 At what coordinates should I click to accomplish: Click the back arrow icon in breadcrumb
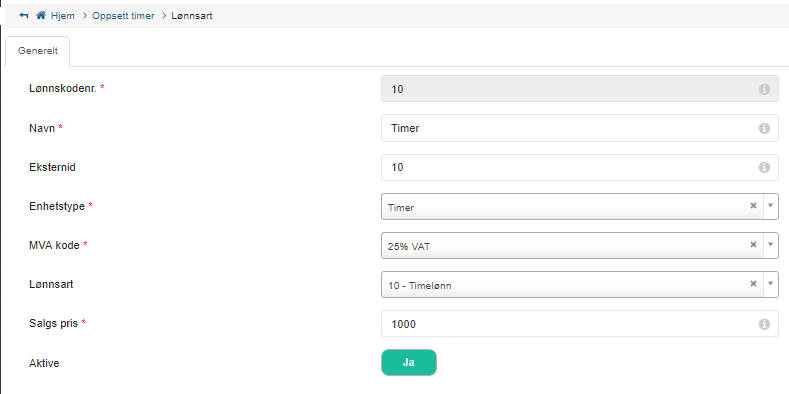(24, 16)
